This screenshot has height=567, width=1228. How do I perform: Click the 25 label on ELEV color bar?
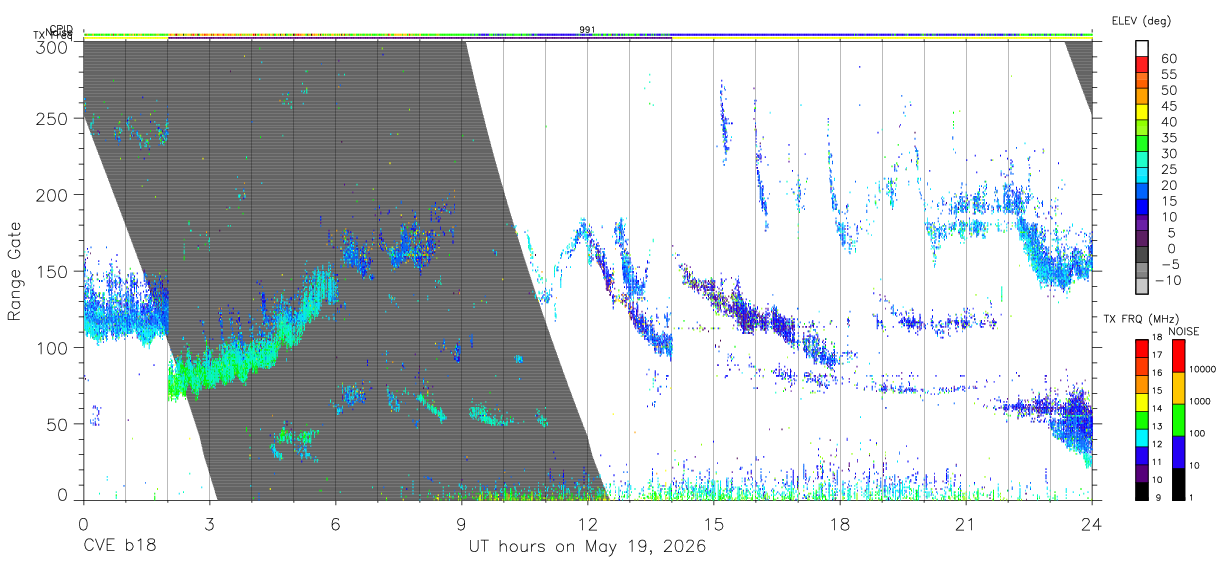point(1168,169)
